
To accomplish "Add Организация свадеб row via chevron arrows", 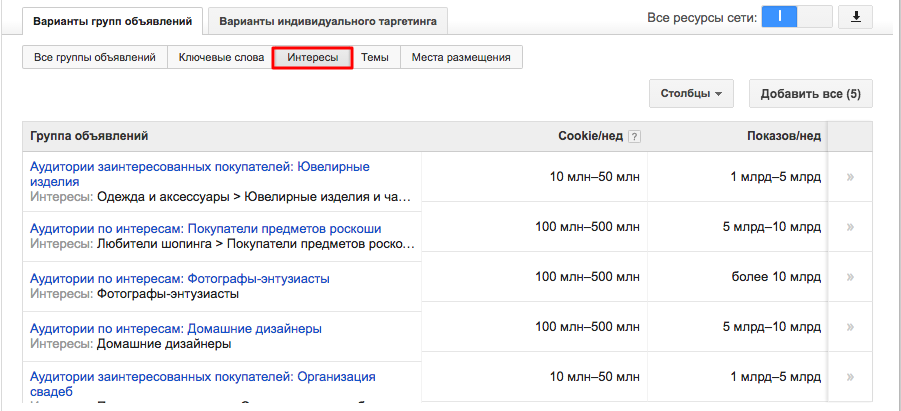I will (850, 377).
